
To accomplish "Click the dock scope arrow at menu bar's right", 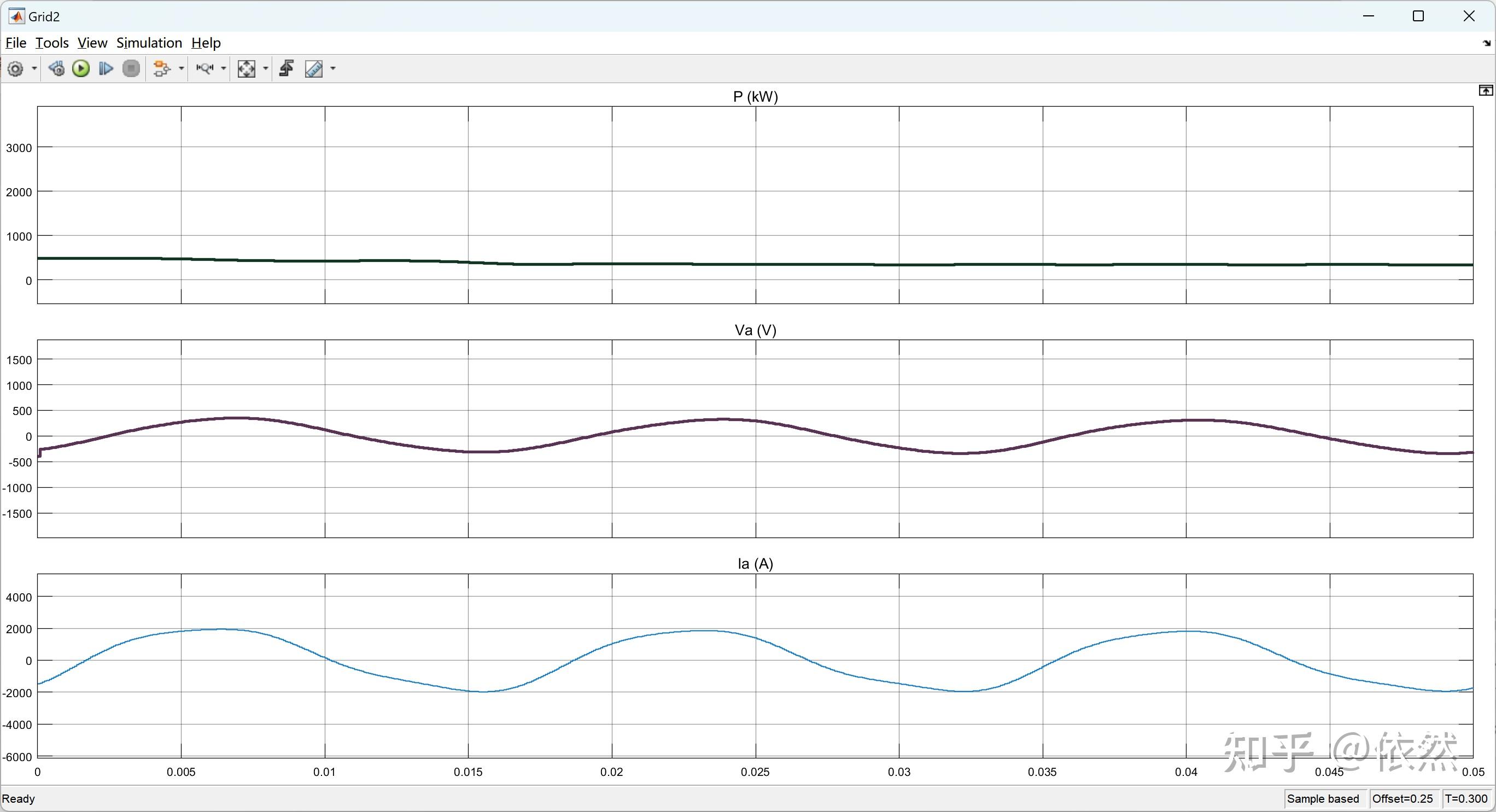I will pyautogui.click(x=1486, y=44).
